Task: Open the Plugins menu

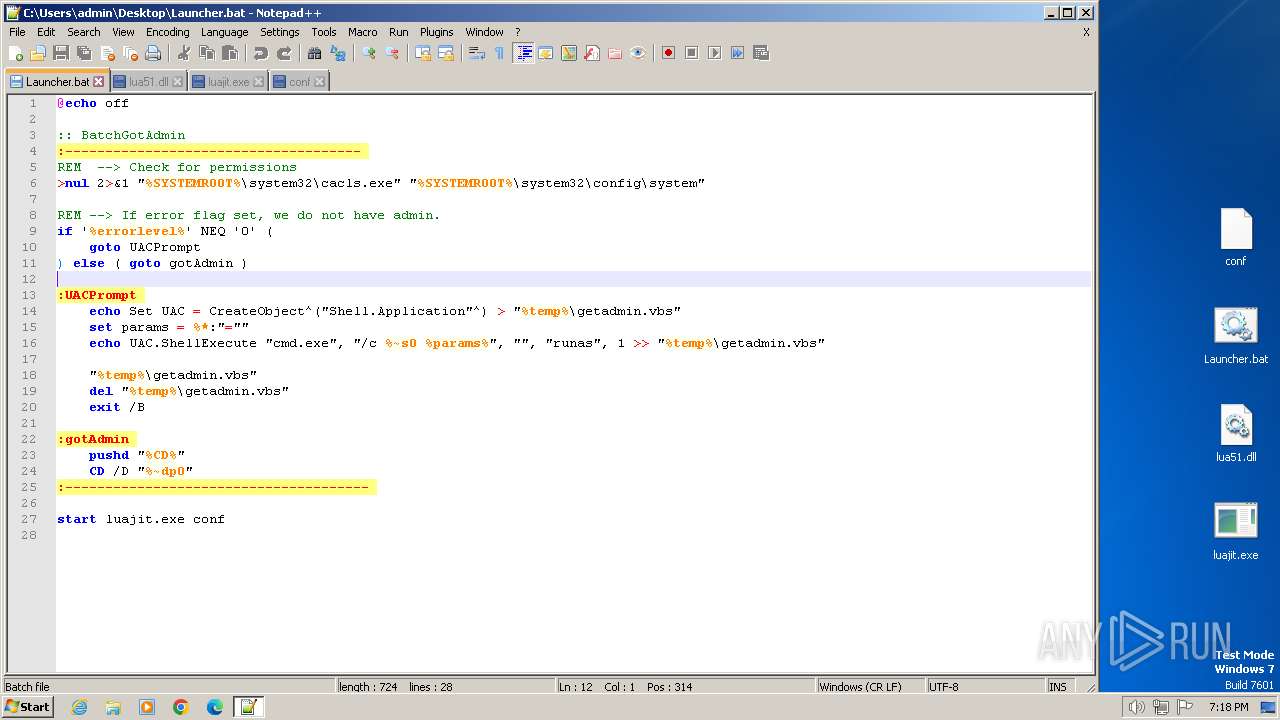Action: click(437, 32)
